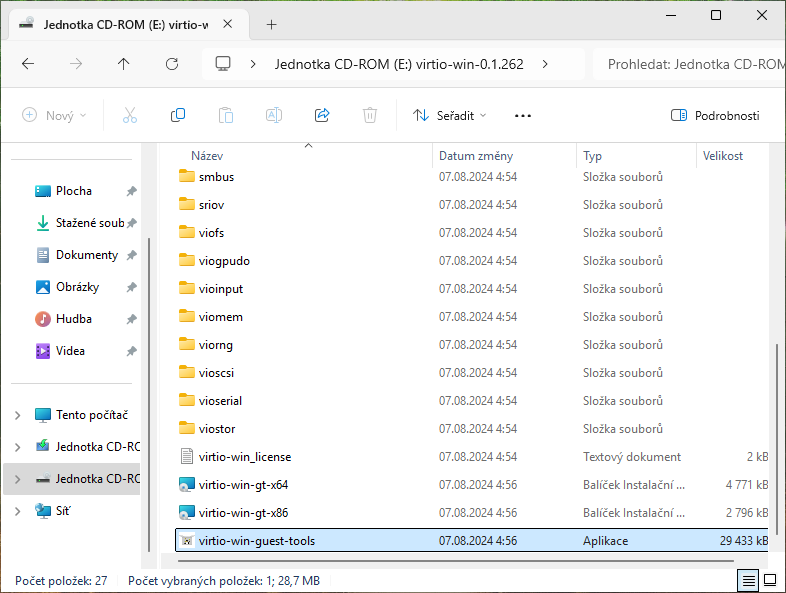Sort by Datum změny column header

pyautogui.click(x=476, y=156)
